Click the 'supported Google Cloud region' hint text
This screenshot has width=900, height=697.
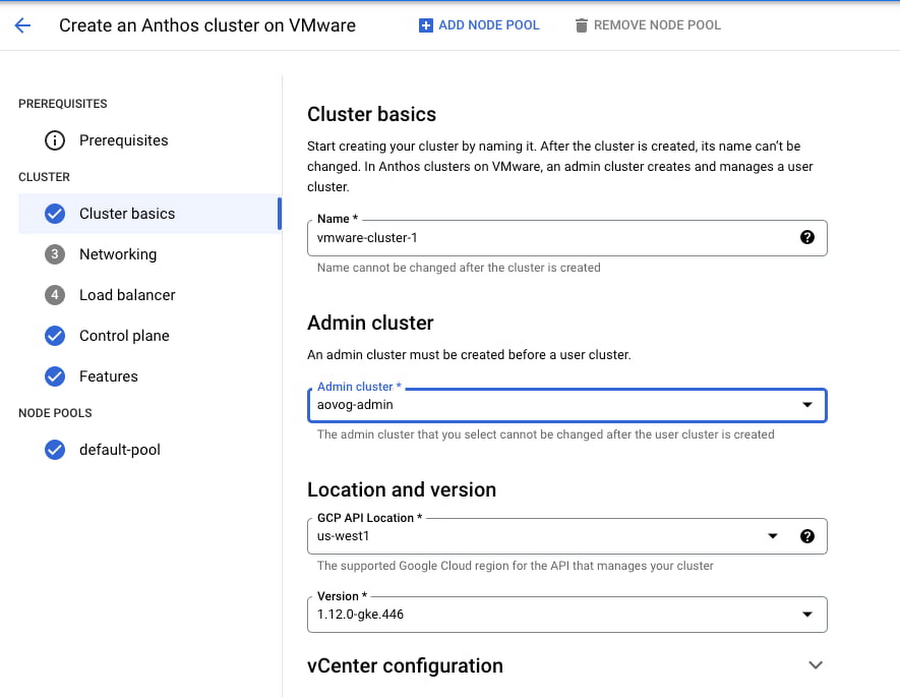click(515, 566)
